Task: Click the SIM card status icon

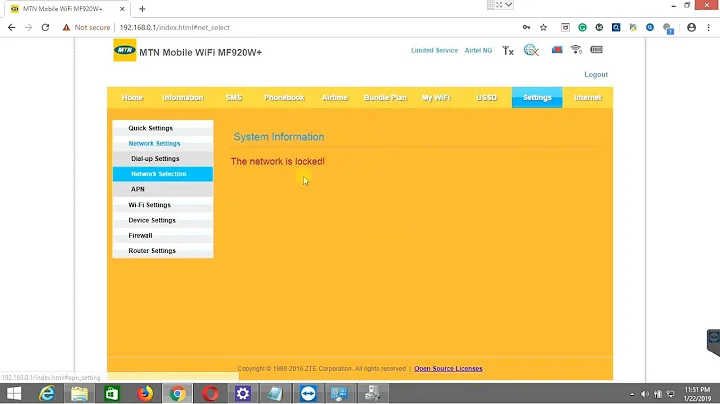Action: coord(557,50)
